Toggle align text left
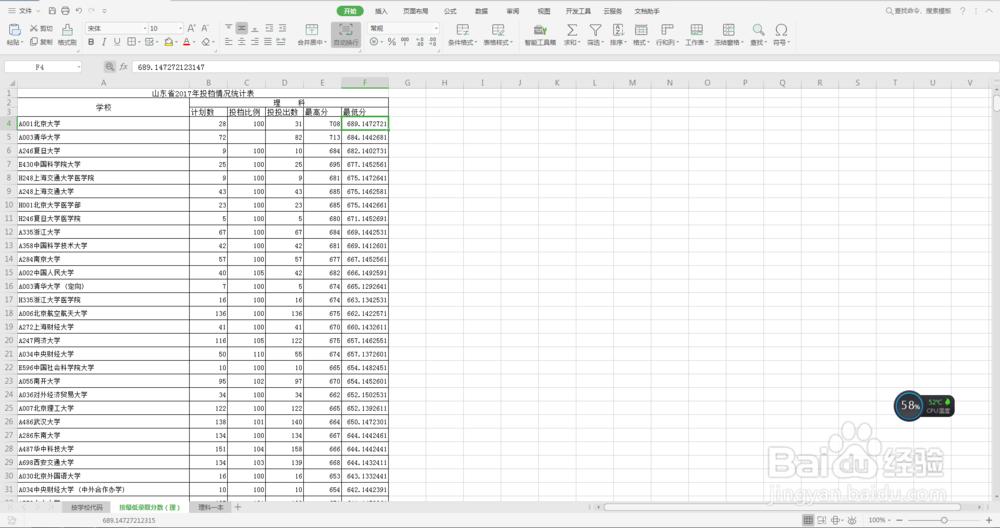Screen dimensions: 1000x528 click(228, 41)
